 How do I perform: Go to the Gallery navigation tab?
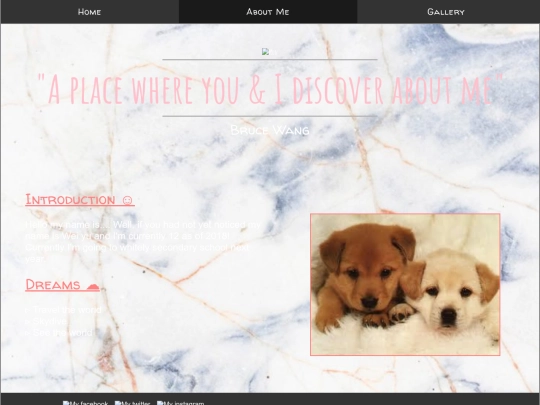[446, 12]
